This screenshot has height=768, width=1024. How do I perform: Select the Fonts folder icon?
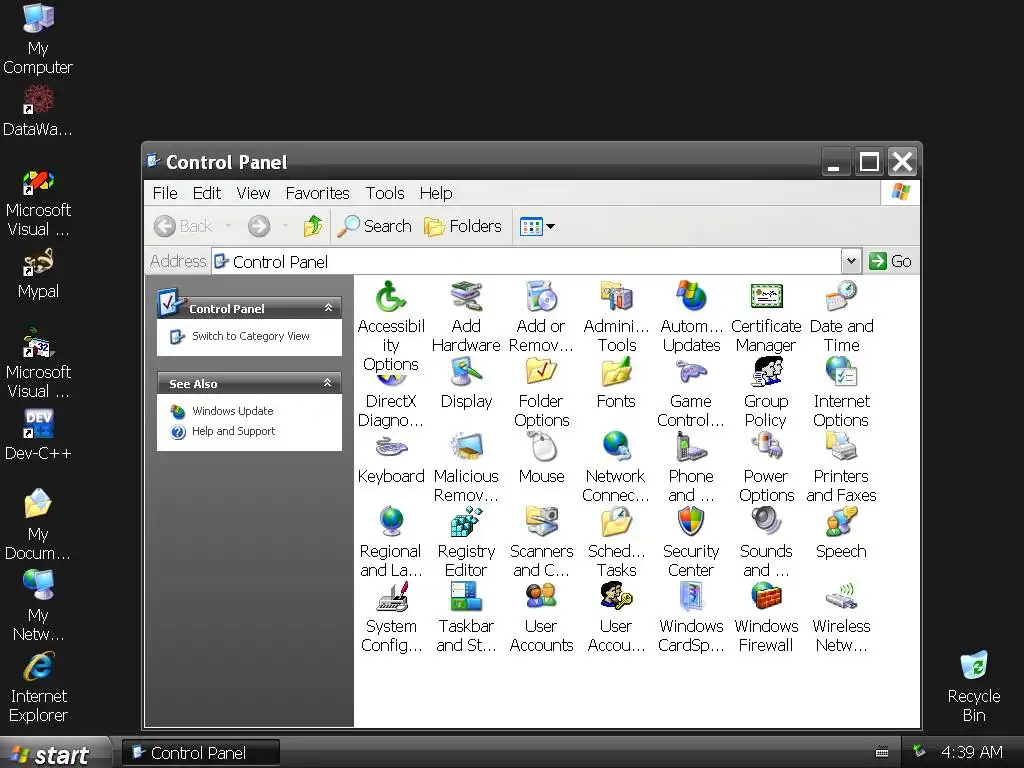click(x=616, y=372)
